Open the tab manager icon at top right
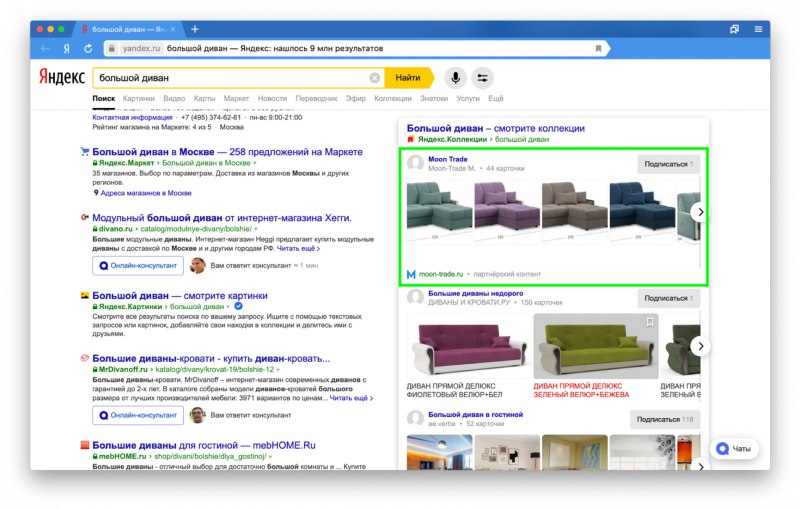The height and width of the screenshot is (509, 800). coord(734,29)
